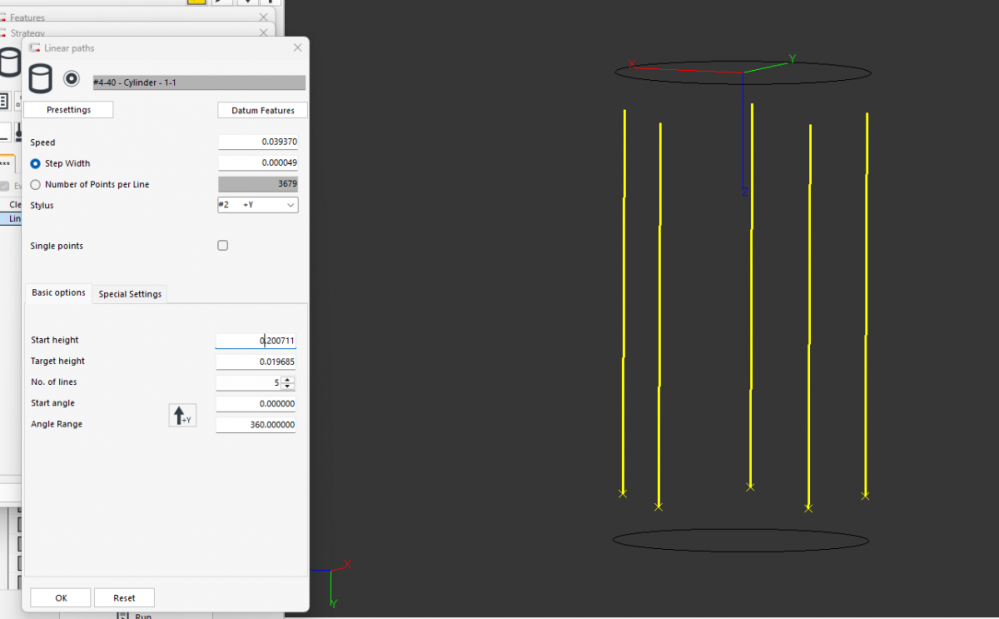
Task: Click the Step Width value field
Action: (x=258, y=163)
